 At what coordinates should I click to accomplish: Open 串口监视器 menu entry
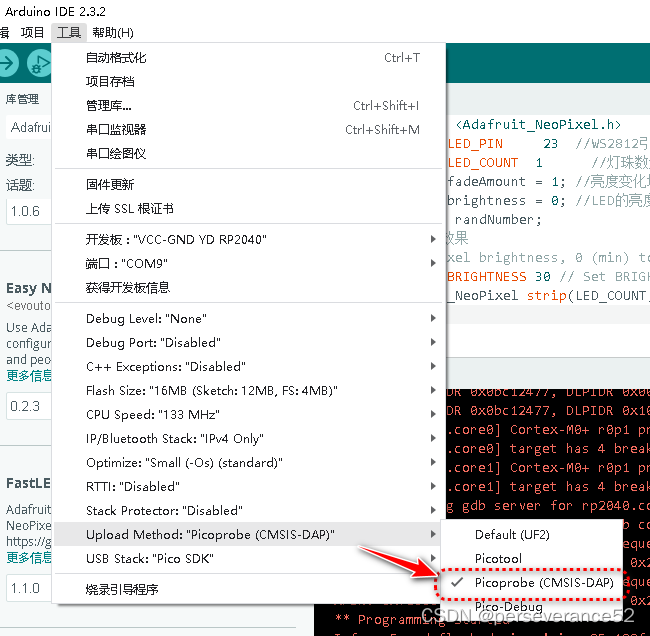tap(250, 130)
